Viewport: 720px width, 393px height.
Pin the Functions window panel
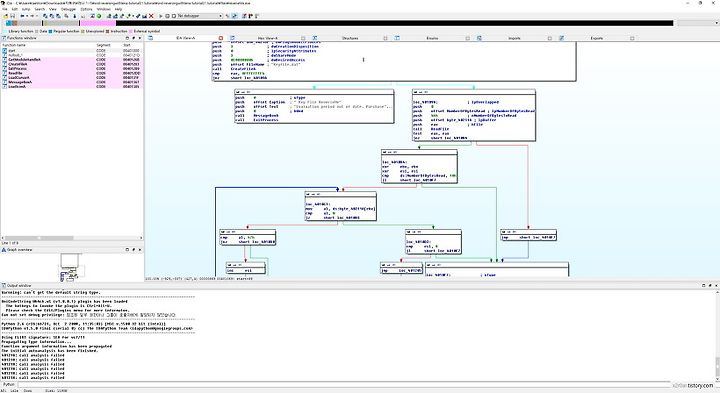pyautogui.click(x=134, y=38)
